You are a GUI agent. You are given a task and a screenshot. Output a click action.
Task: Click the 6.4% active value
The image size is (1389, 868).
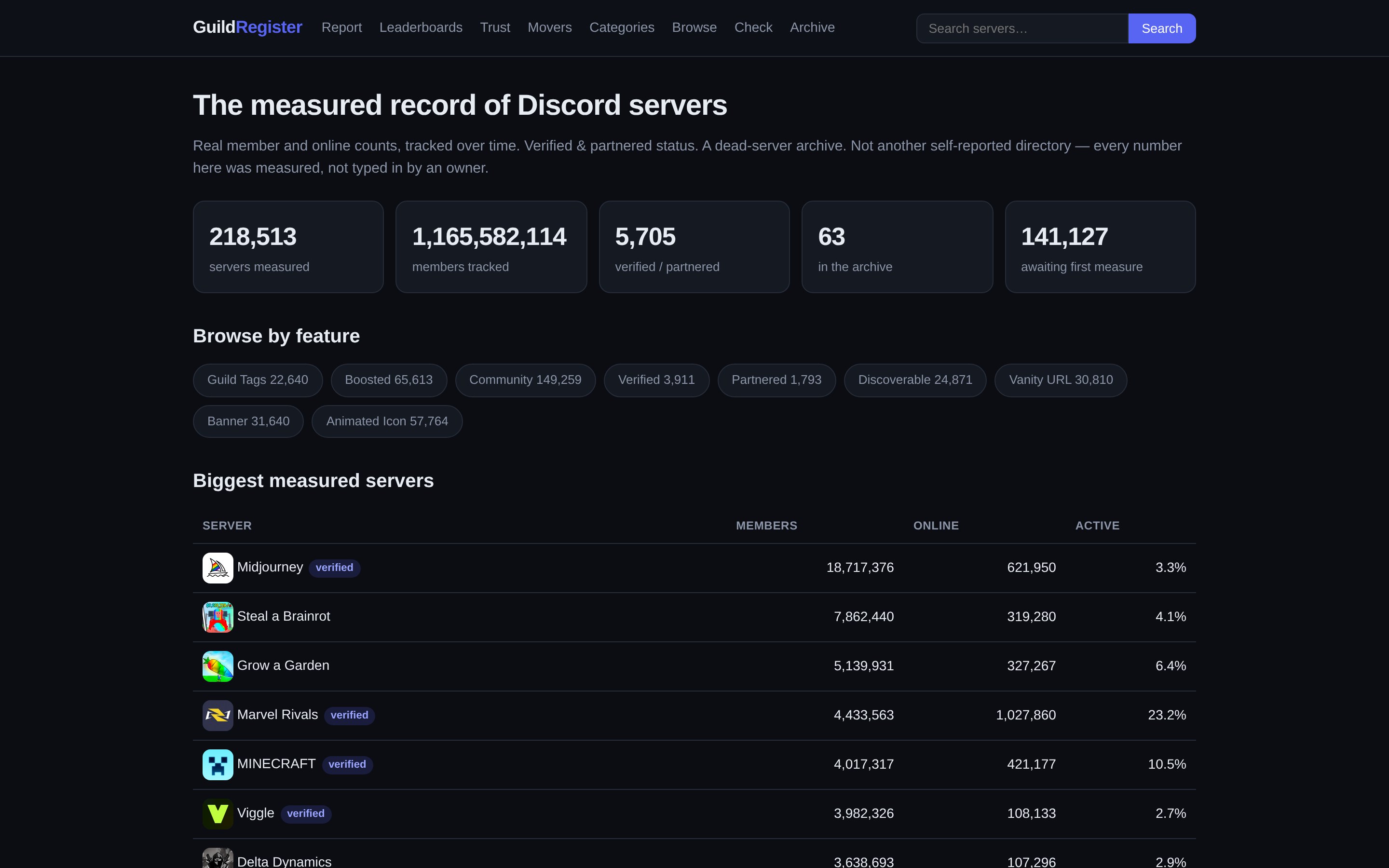[1171, 666]
